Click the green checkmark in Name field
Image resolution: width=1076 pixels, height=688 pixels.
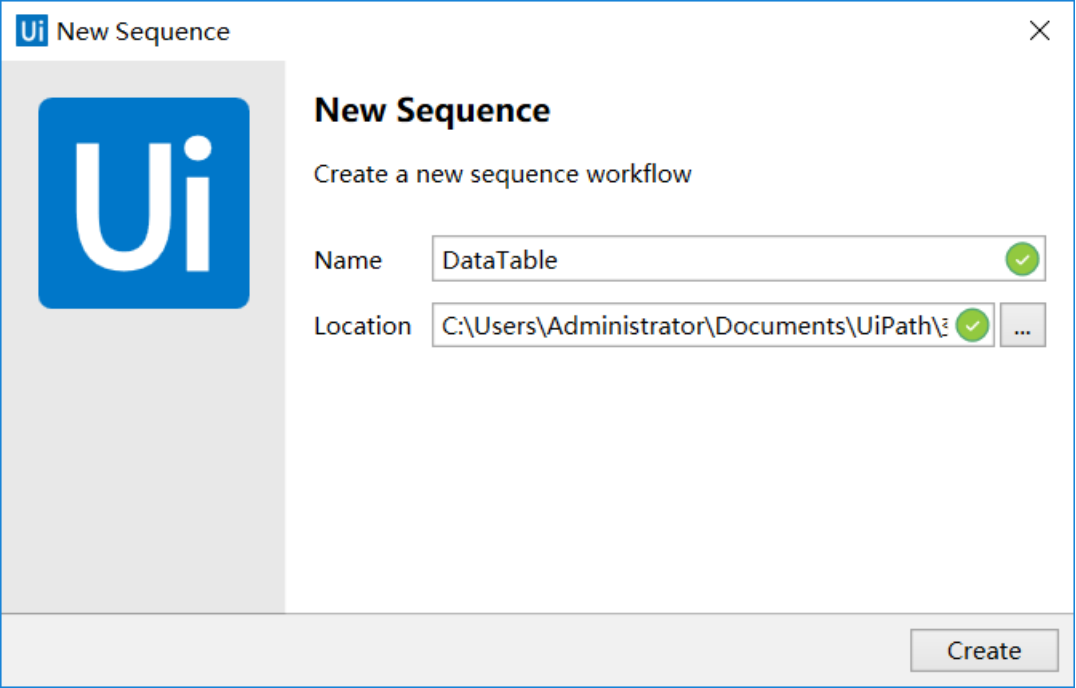click(x=1021, y=260)
